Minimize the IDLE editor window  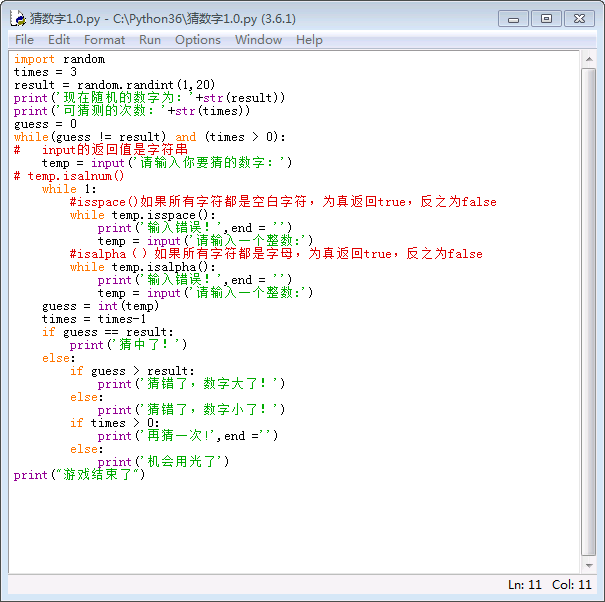pyautogui.click(x=513, y=18)
